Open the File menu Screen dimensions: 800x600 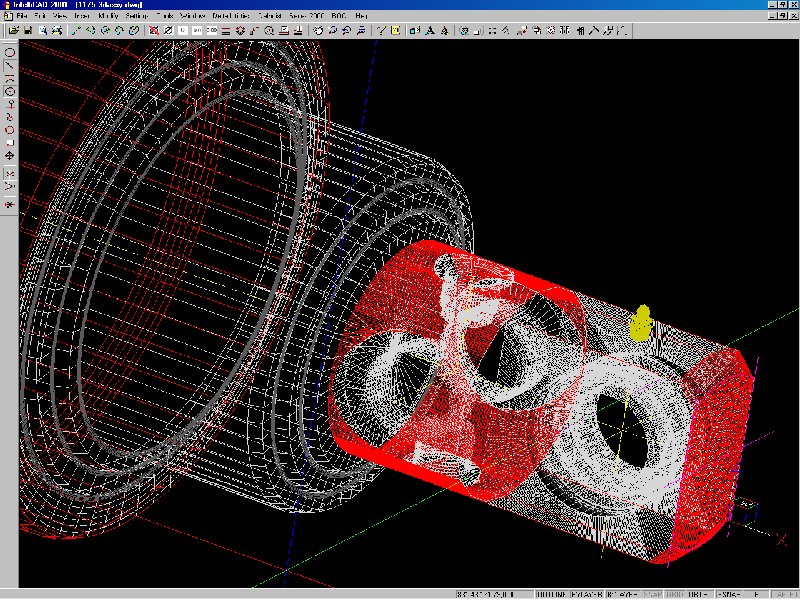(x=22, y=16)
